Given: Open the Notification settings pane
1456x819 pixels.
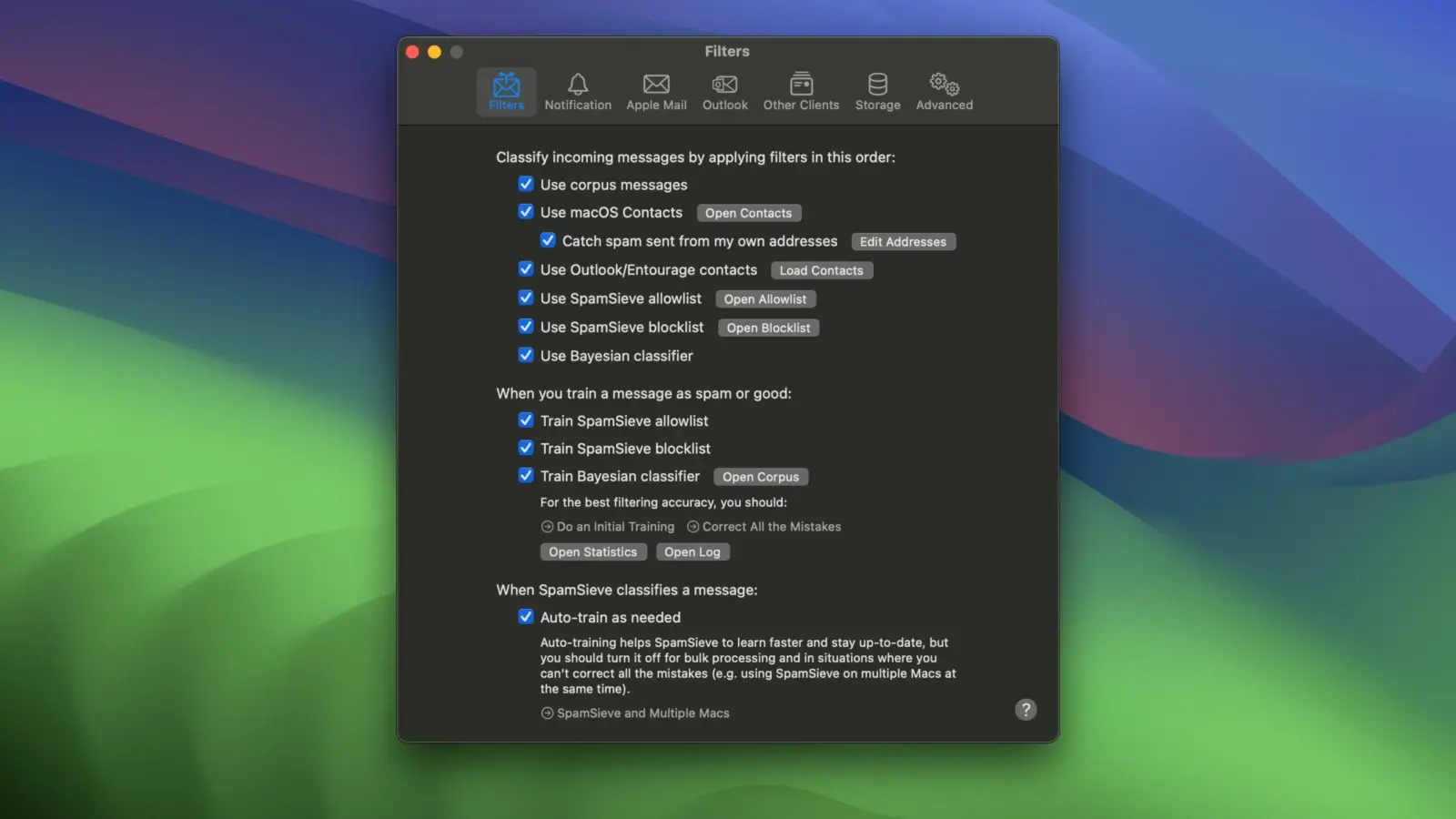Looking at the screenshot, I should [x=578, y=91].
